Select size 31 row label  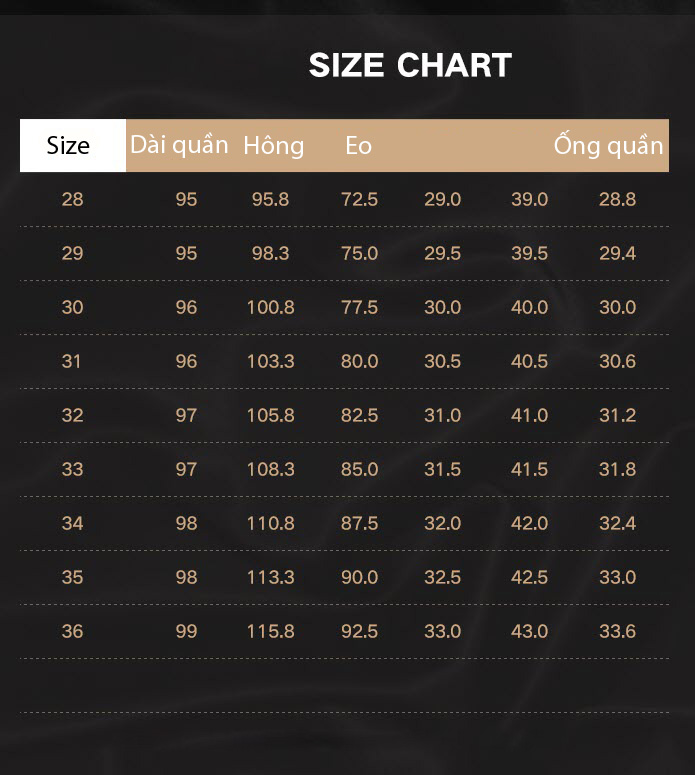point(71,361)
